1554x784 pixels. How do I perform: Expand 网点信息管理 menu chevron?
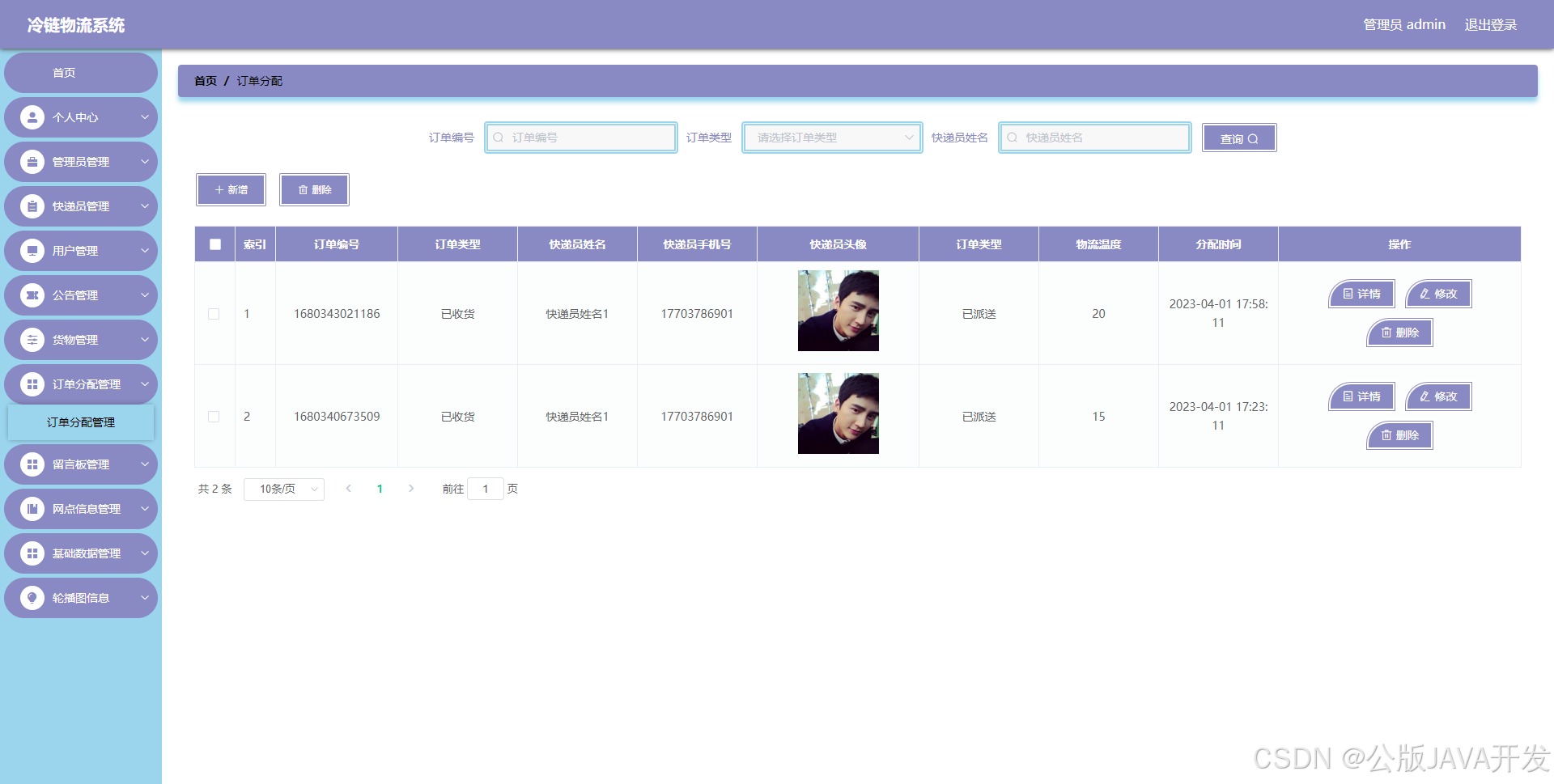pos(145,509)
